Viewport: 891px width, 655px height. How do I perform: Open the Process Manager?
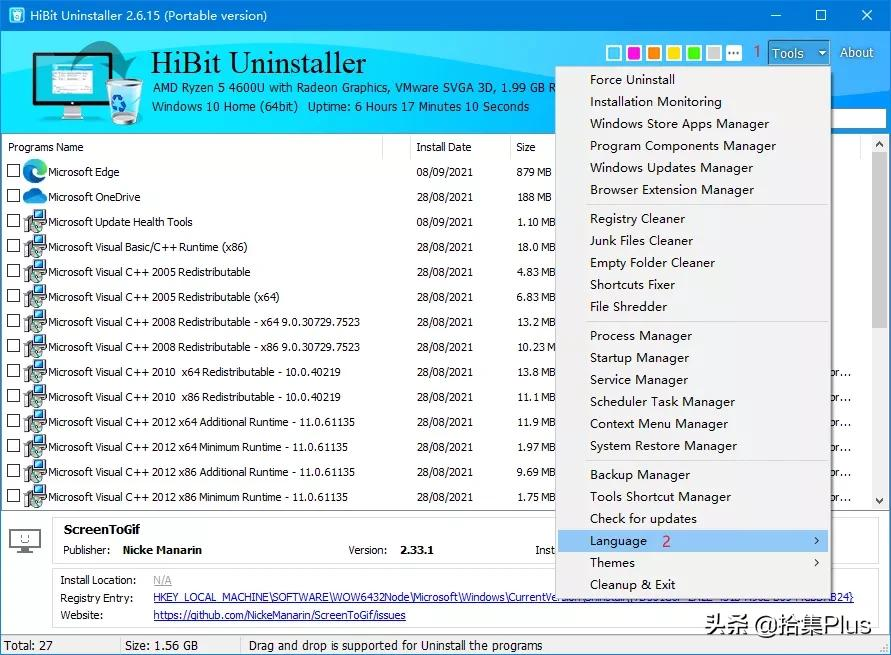coord(693,336)
